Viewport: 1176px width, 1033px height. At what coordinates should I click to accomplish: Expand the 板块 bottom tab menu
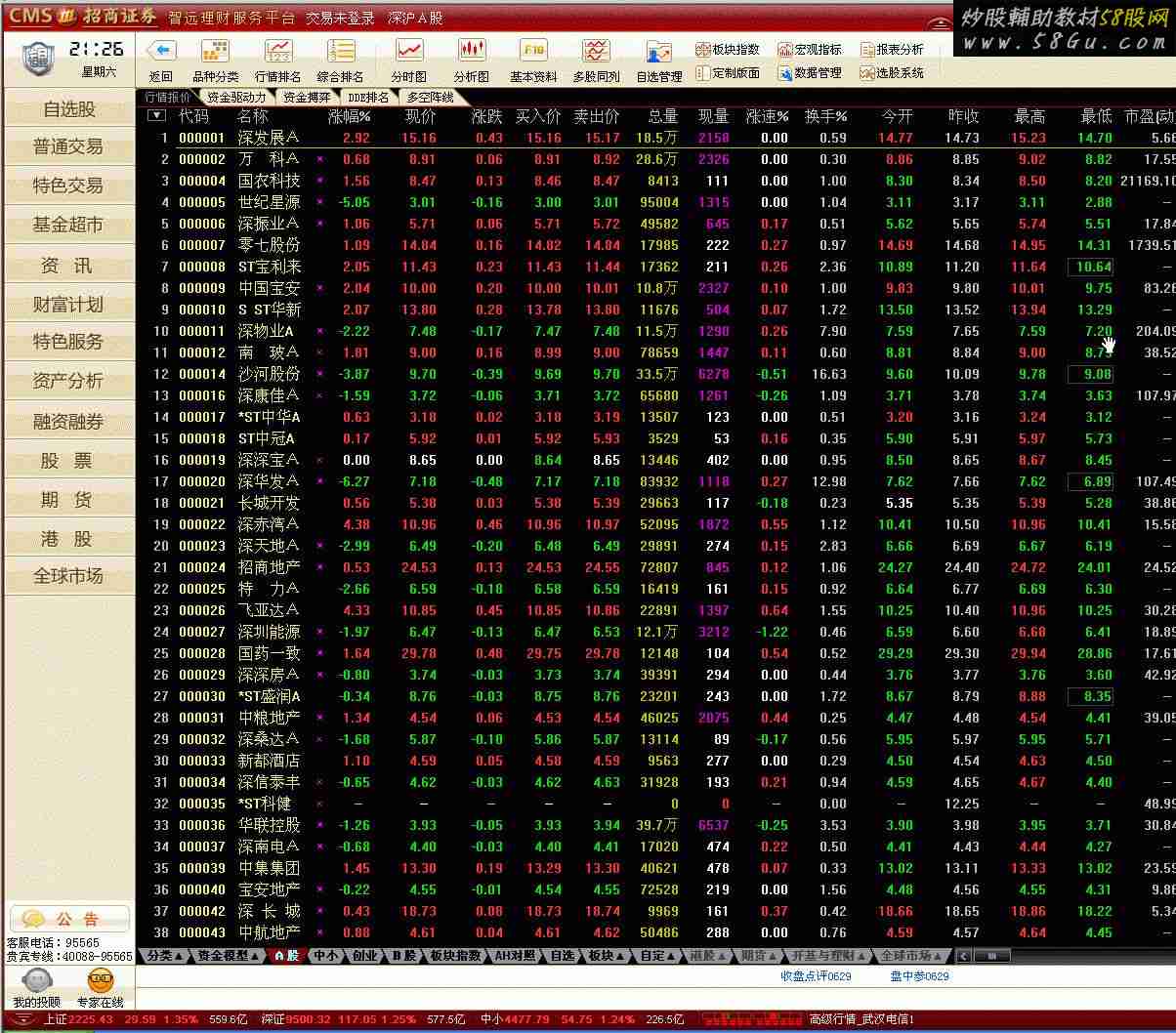pos(606,956)
